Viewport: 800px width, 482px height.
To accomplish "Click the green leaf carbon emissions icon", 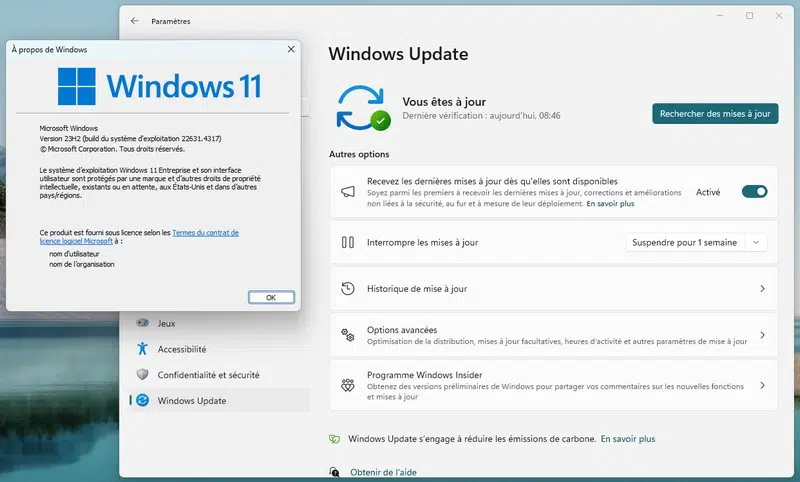I will pyautogui.click(x=334, y=439).
